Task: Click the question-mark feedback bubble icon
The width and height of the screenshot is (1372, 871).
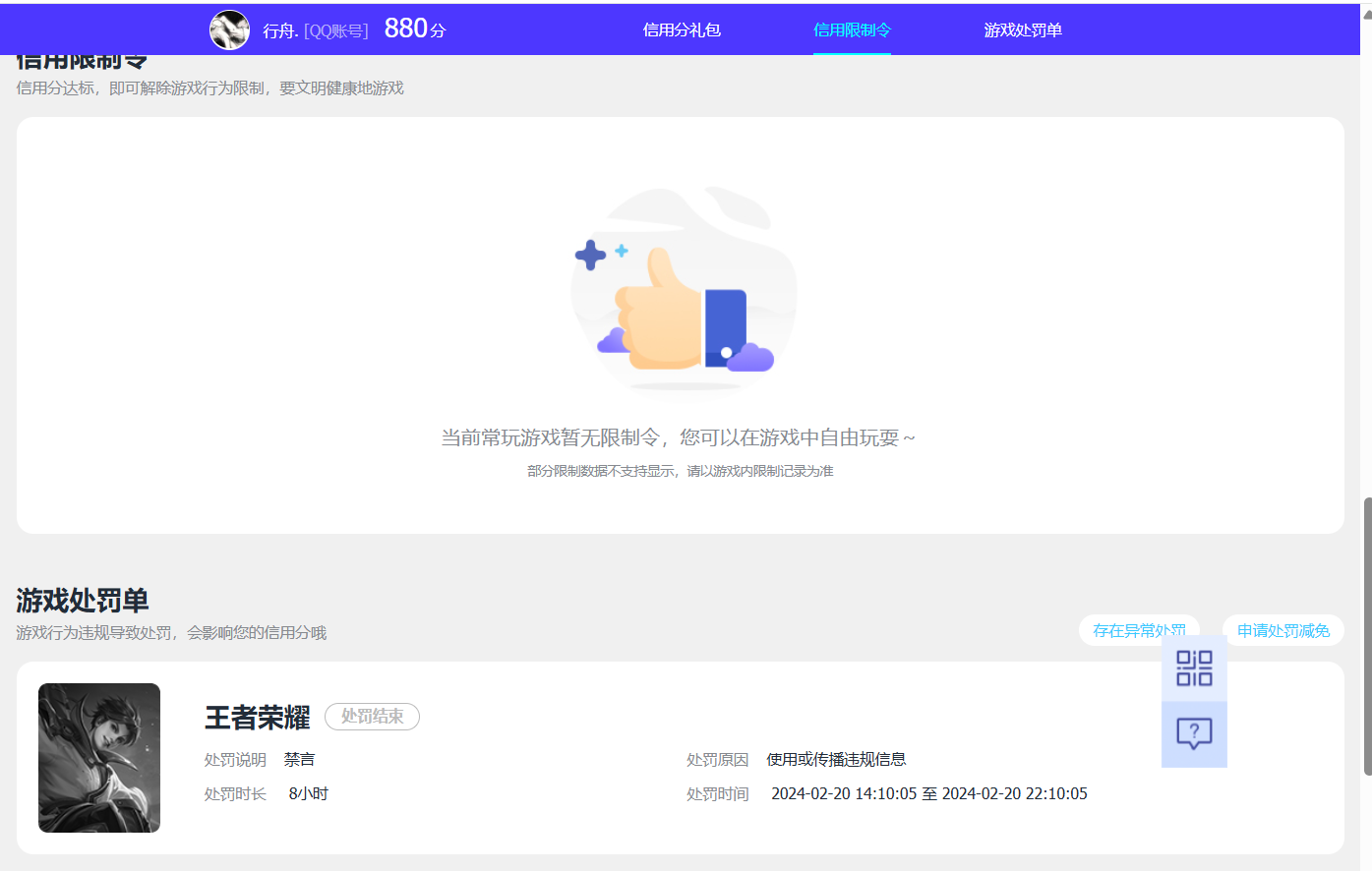Action: tap(1194, 733)
